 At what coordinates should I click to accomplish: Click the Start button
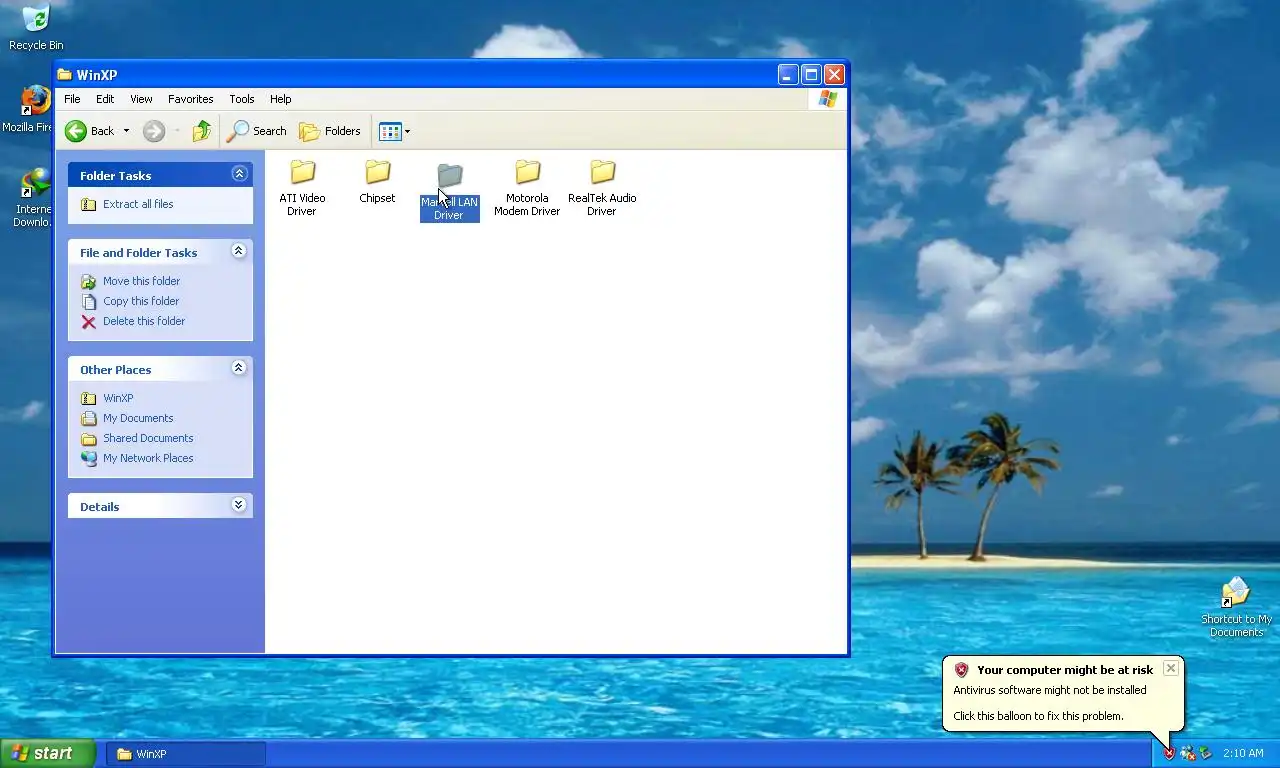pos(48,754)
